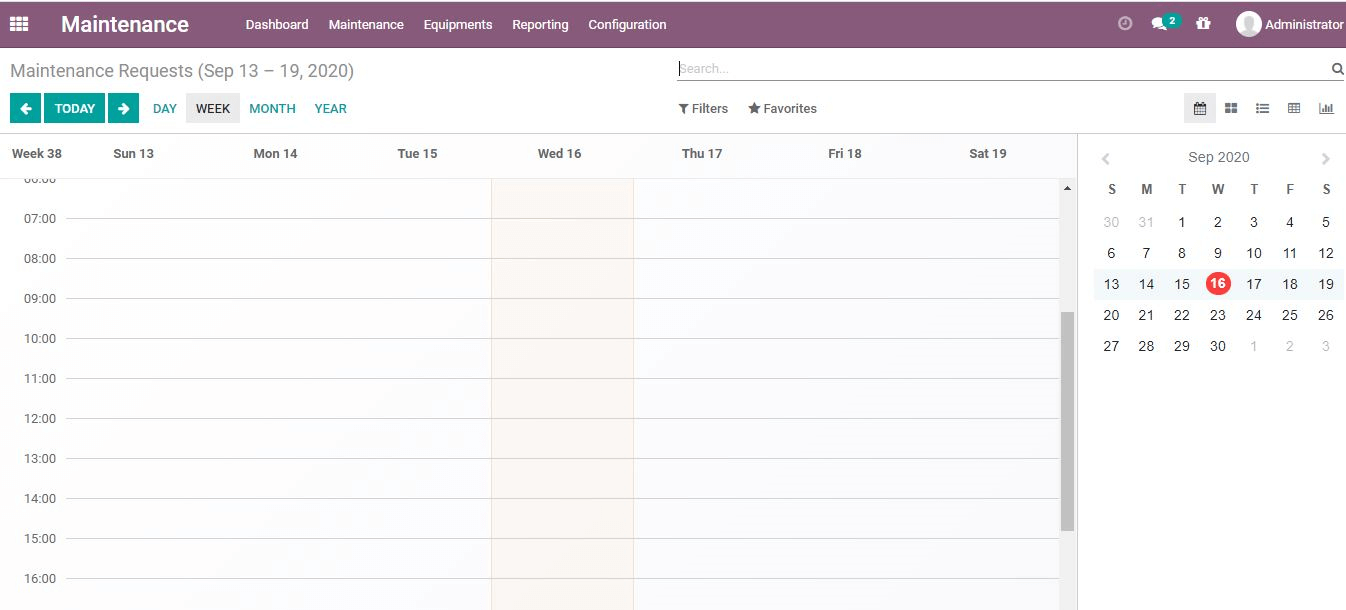Click the Fri 18 slot at 14:00
The image size is (1346, 610).
(846, 518)
